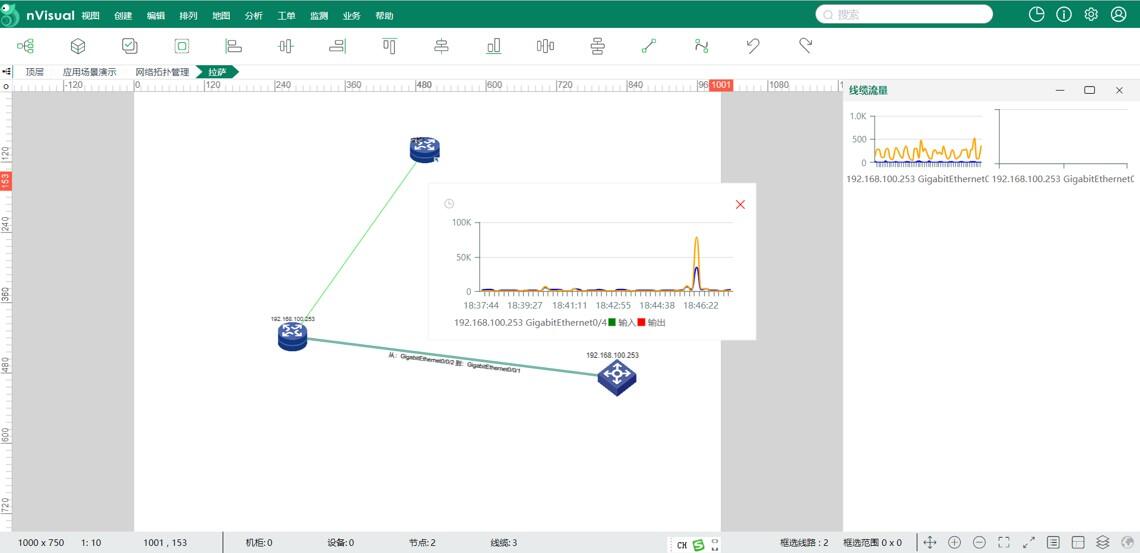Select the align left tool
This screenshot has height=553, width=1140.
point(234,46)
